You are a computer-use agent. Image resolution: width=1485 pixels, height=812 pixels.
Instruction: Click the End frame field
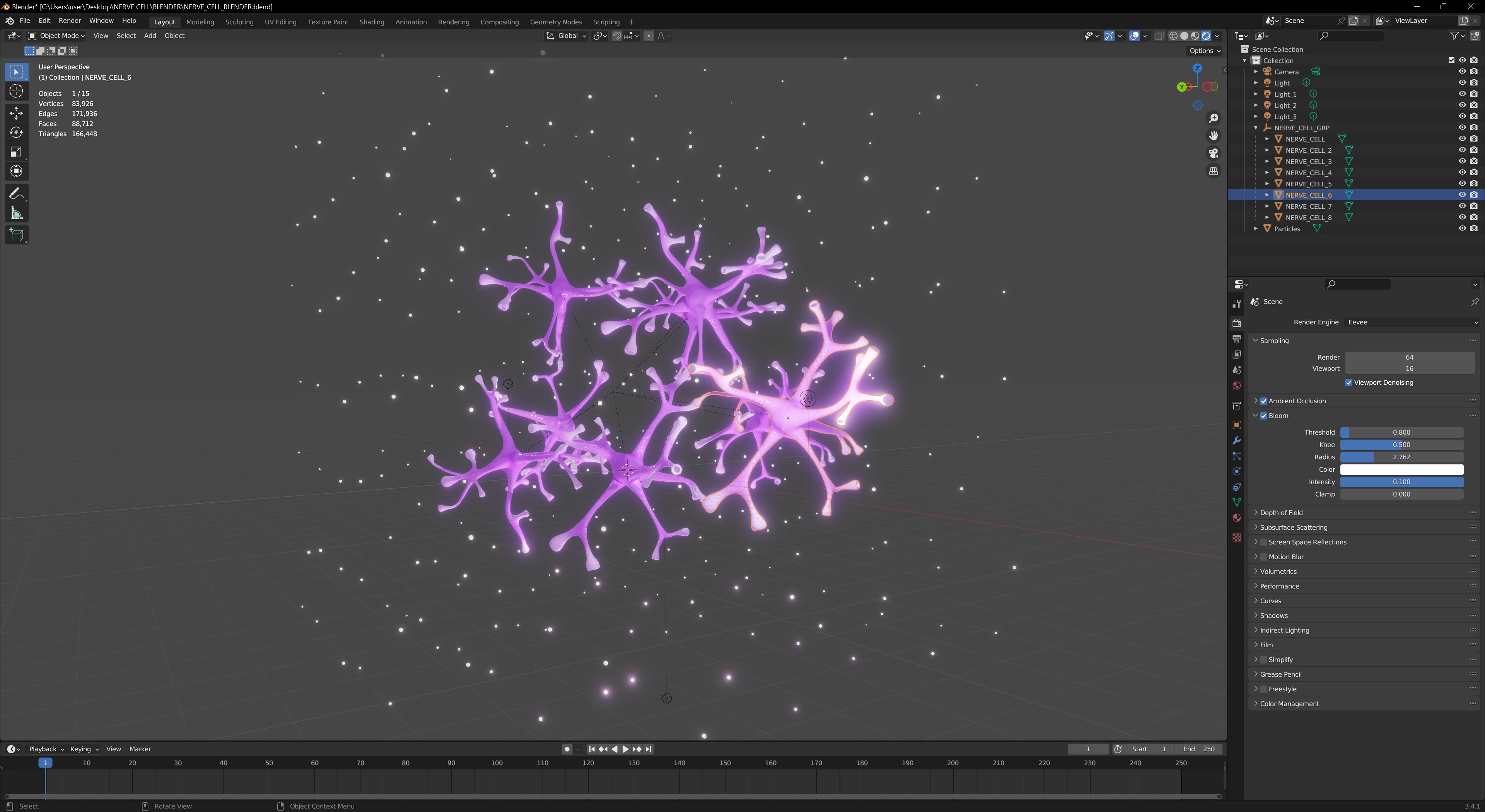click(x=1199, y=749)
